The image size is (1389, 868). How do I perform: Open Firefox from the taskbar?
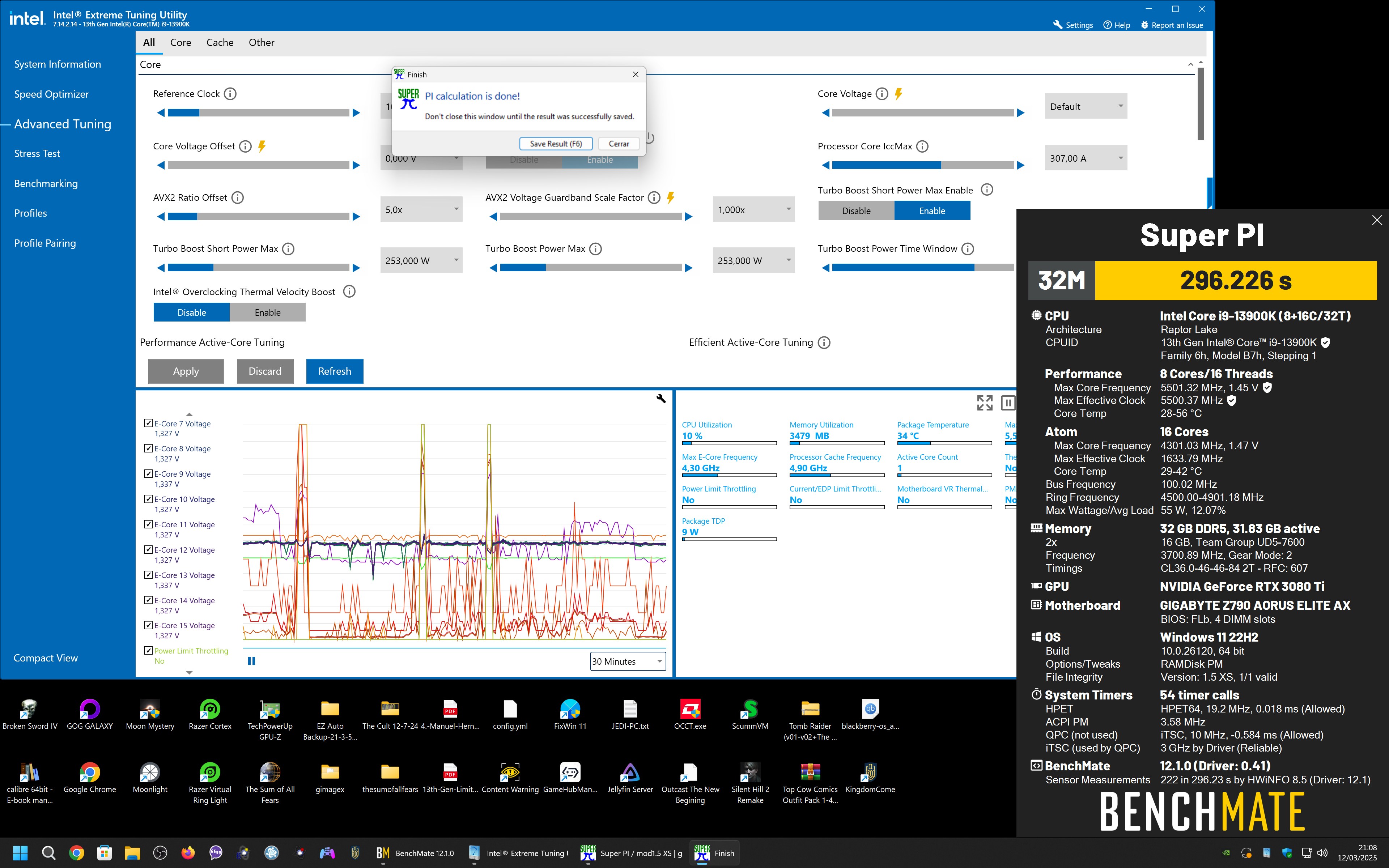(x=188, y=853)
